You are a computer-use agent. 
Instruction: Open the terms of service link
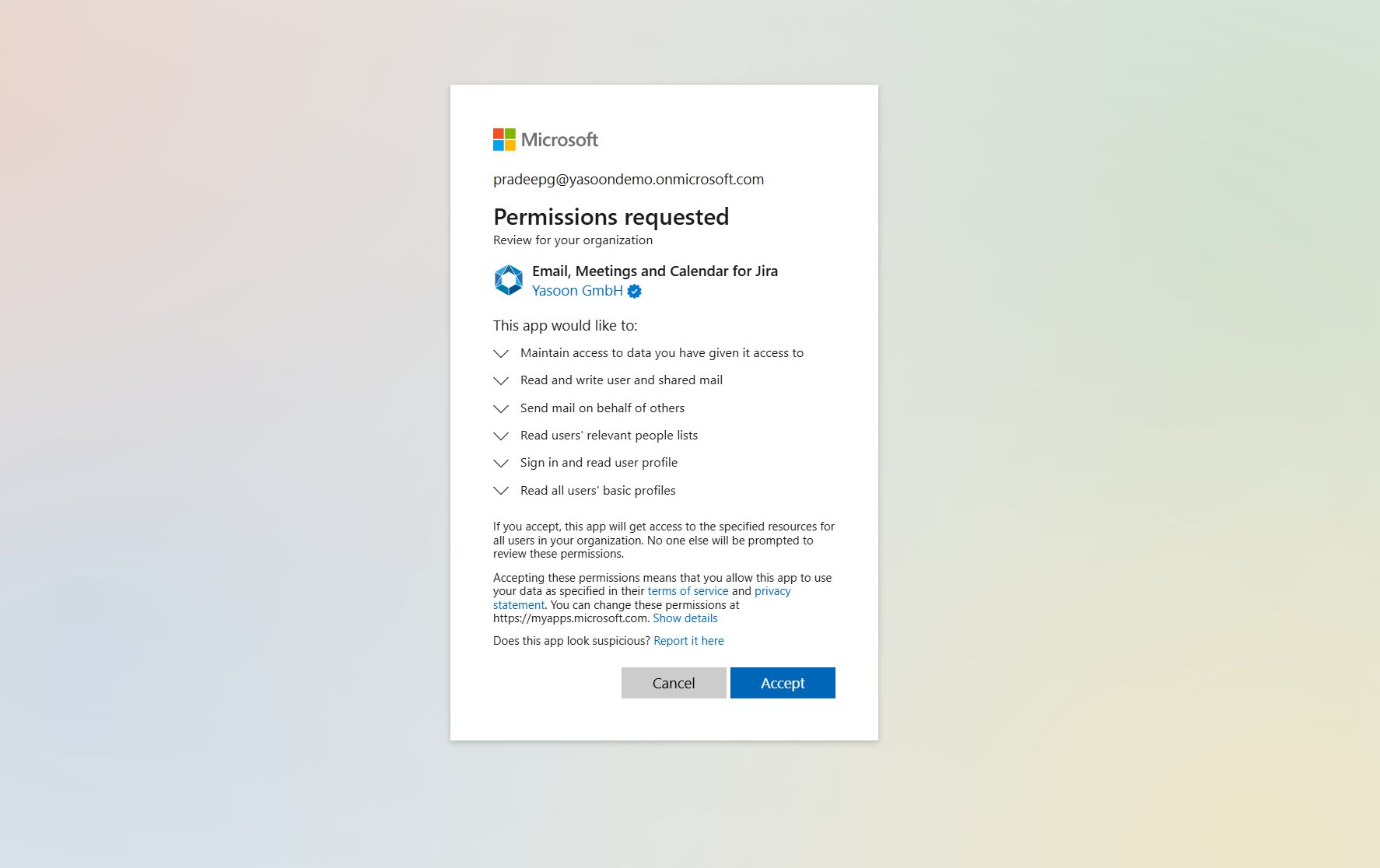pos(688,591)
